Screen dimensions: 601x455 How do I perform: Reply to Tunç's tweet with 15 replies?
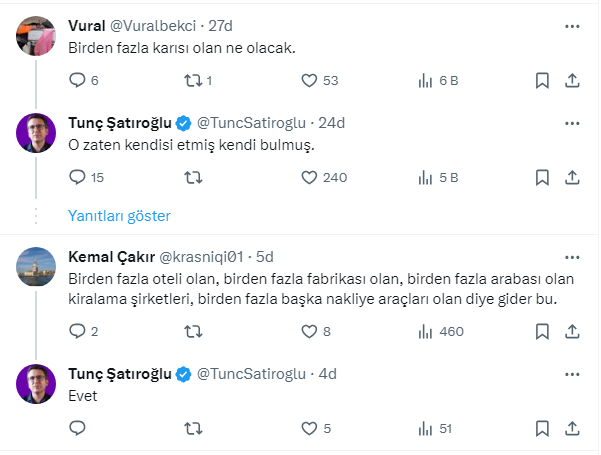(x=78, y=177)
